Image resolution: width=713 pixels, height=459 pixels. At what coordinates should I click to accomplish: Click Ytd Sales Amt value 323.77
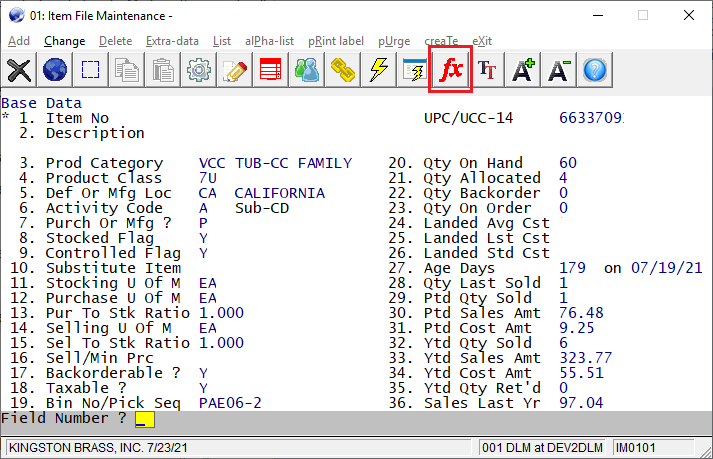(586, 358)
